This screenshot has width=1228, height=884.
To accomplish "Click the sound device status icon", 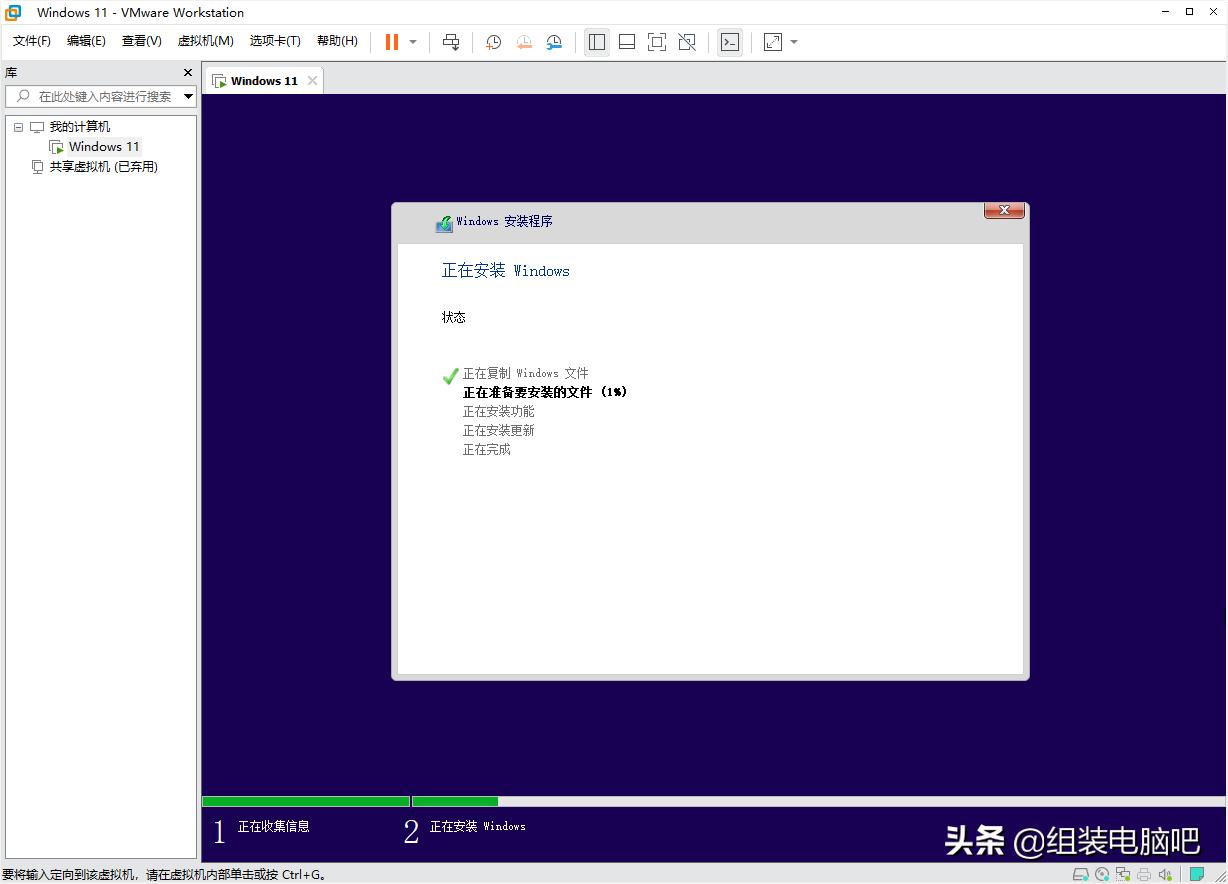I will (1163, 873).
